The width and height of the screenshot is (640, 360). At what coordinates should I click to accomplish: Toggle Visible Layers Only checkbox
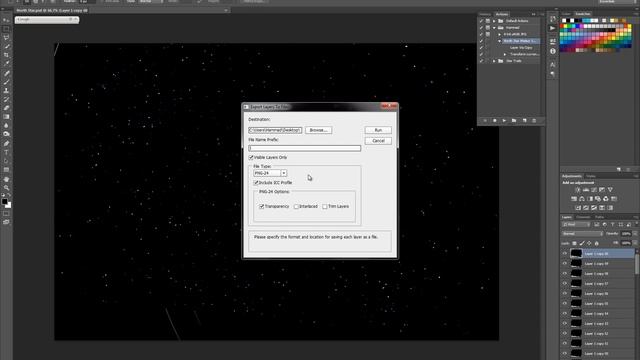point(251,158)
